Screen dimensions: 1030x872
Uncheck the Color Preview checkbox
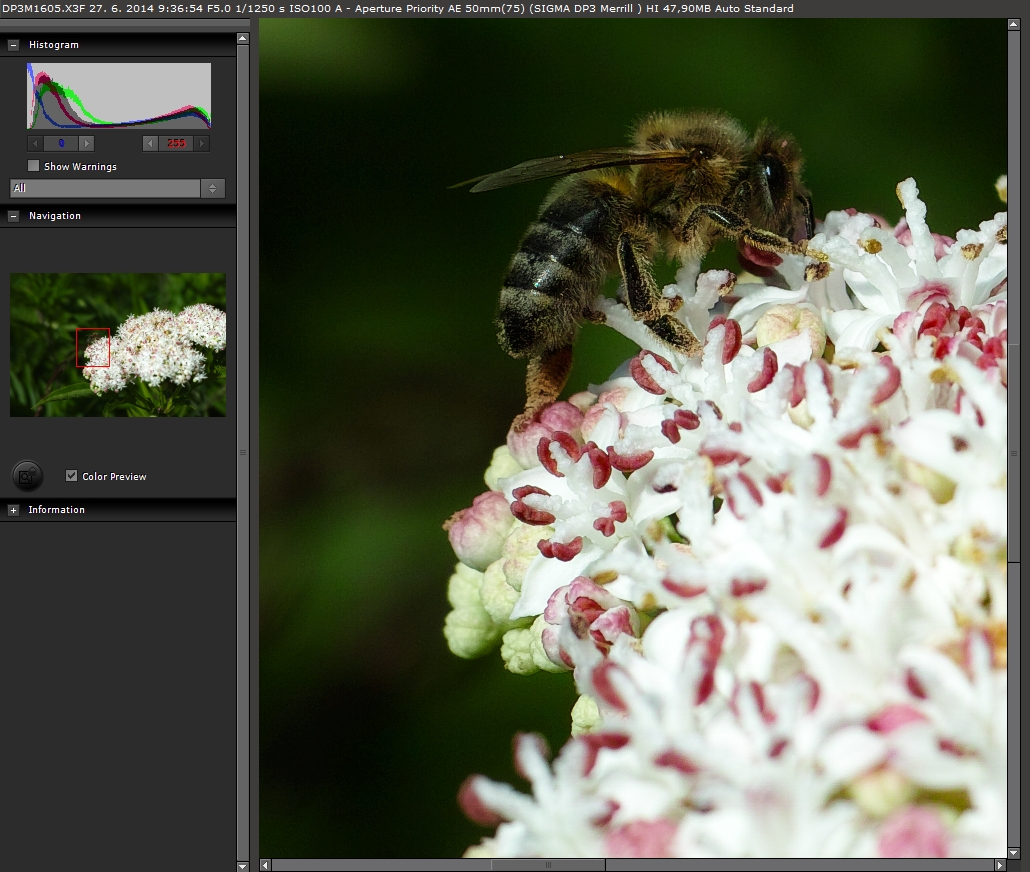coord(71,476)
